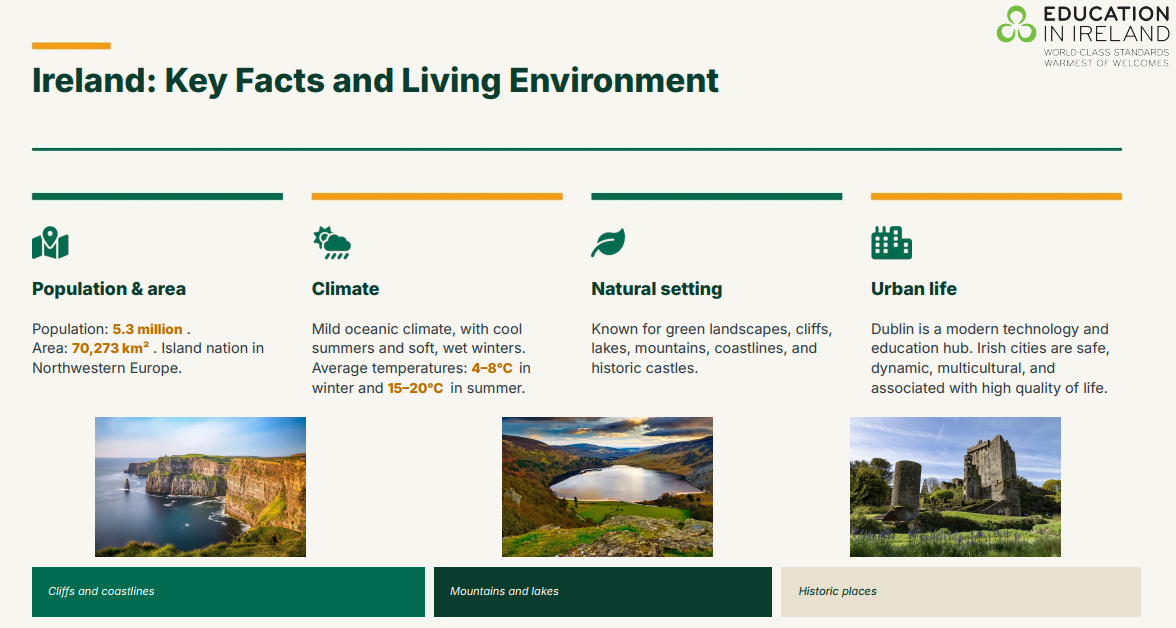Click the sun and rain cloud icon
The image size is (1176, 628).
click(x=332, y=242)
